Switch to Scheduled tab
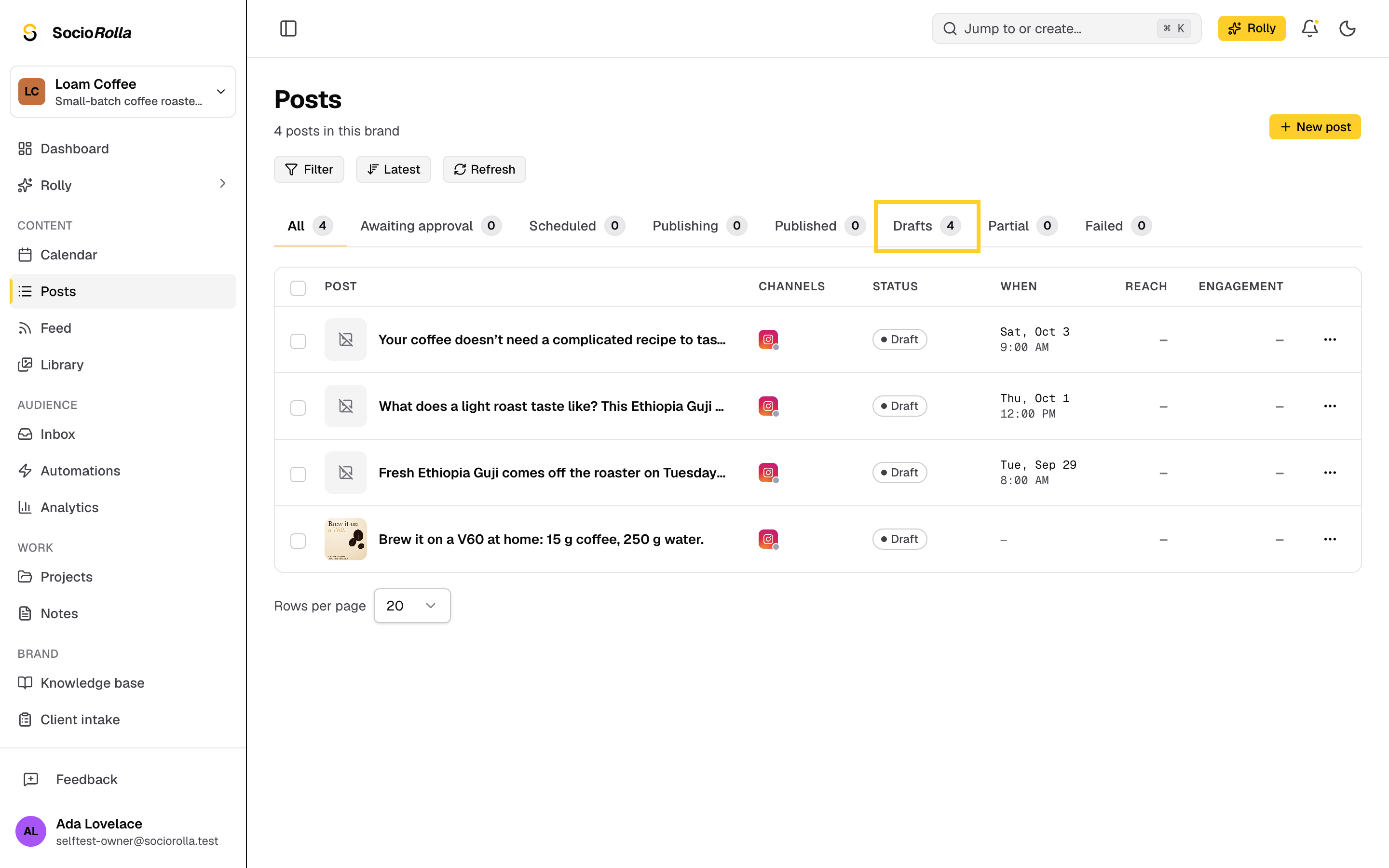This screenshot has height=868, width=1389. click(x=577, y=226)
